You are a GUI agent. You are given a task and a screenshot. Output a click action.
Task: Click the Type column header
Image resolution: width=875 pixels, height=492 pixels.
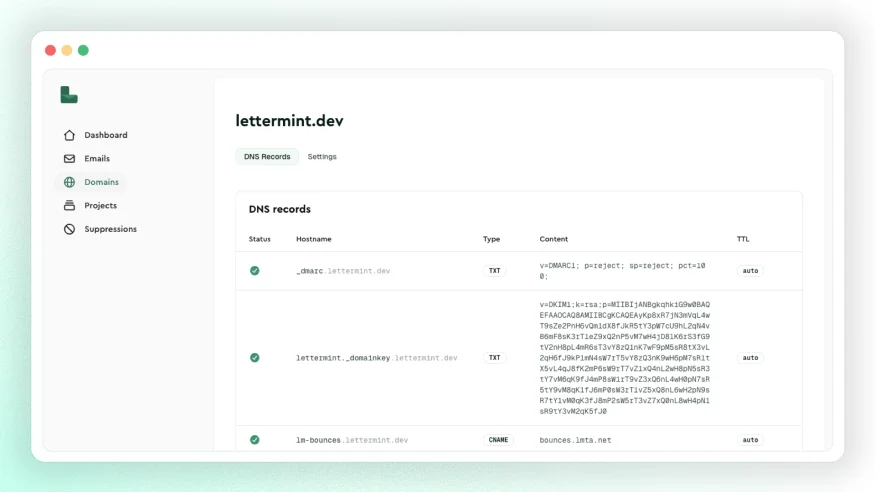pos(492,239)
